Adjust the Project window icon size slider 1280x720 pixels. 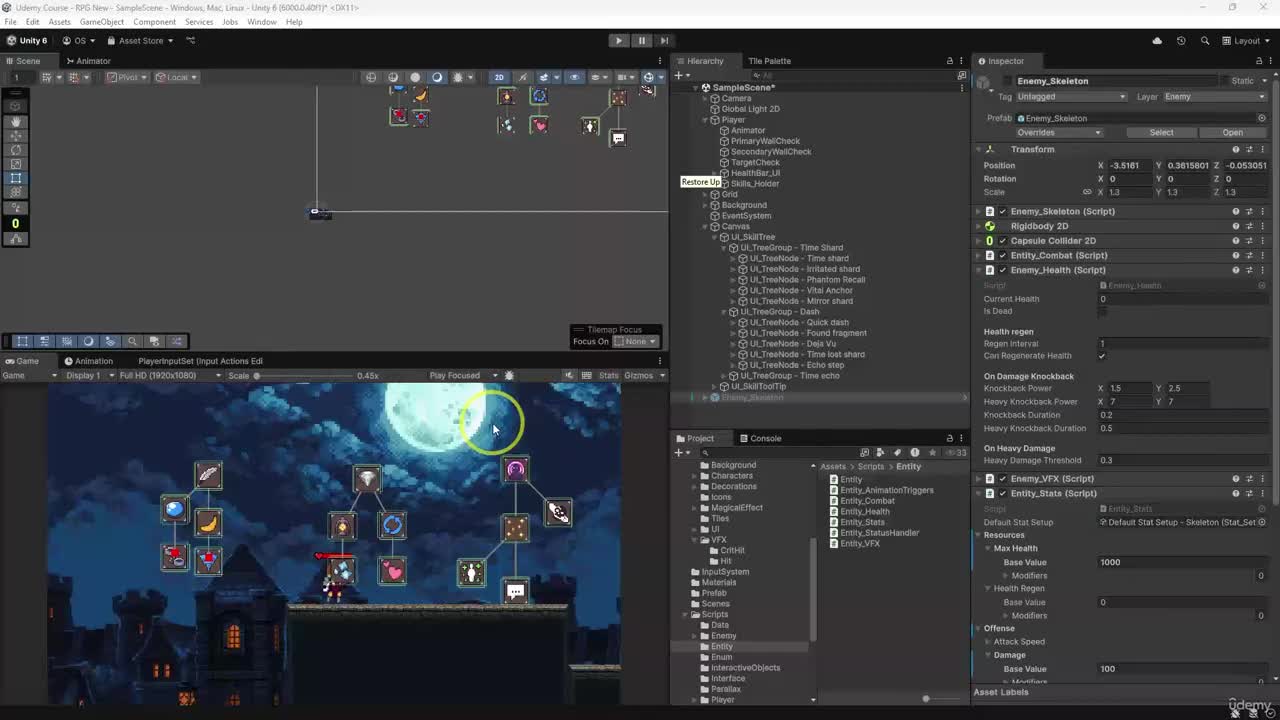click(925, 699)
